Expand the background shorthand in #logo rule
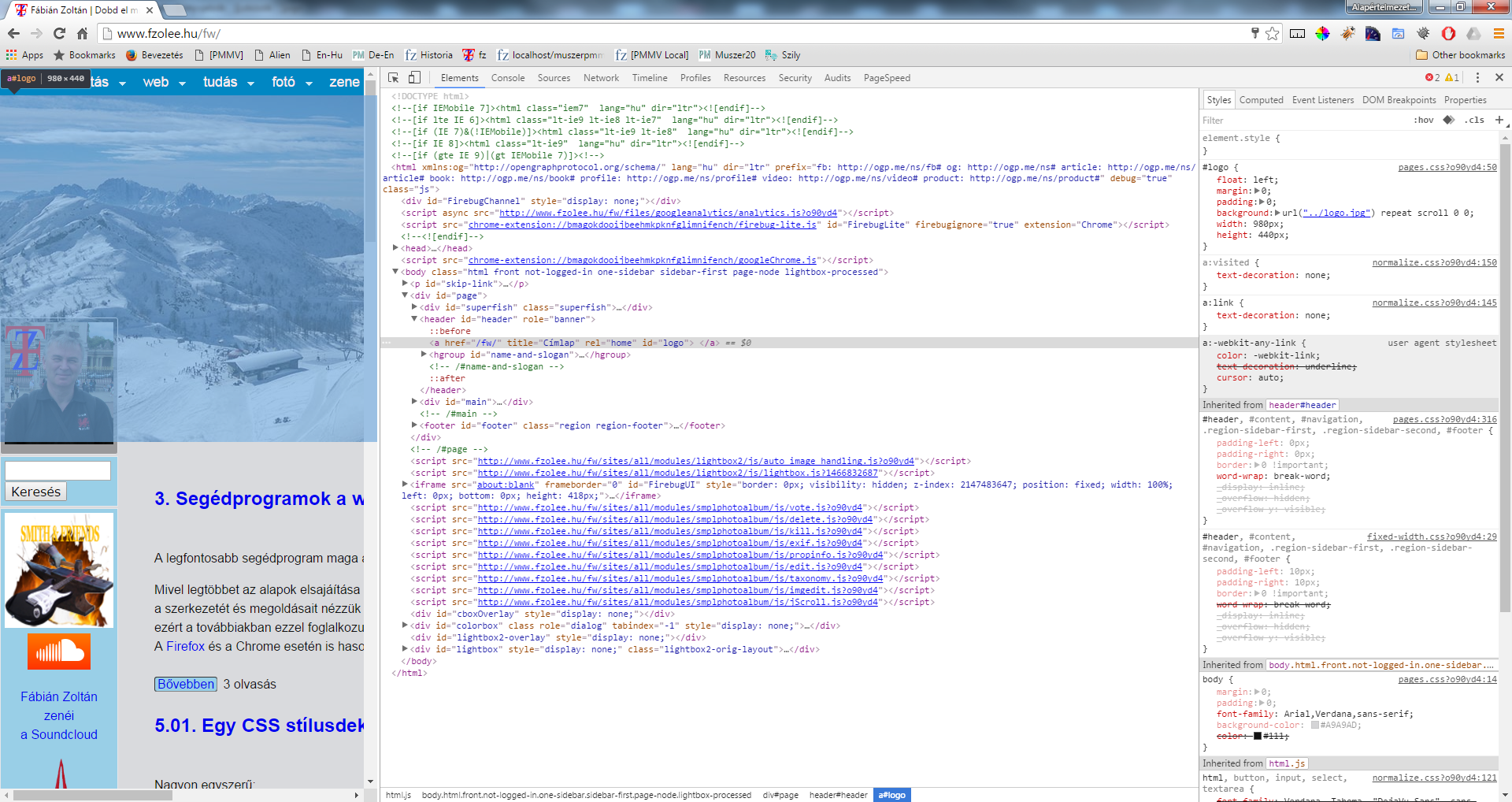 click(1277, 213)
